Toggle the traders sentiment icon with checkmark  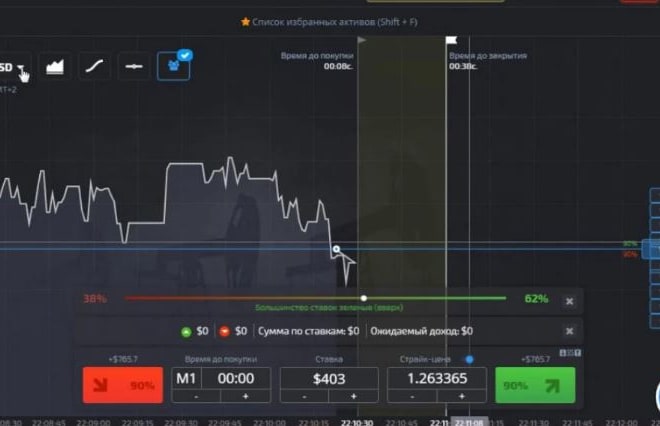pos(173,66)
